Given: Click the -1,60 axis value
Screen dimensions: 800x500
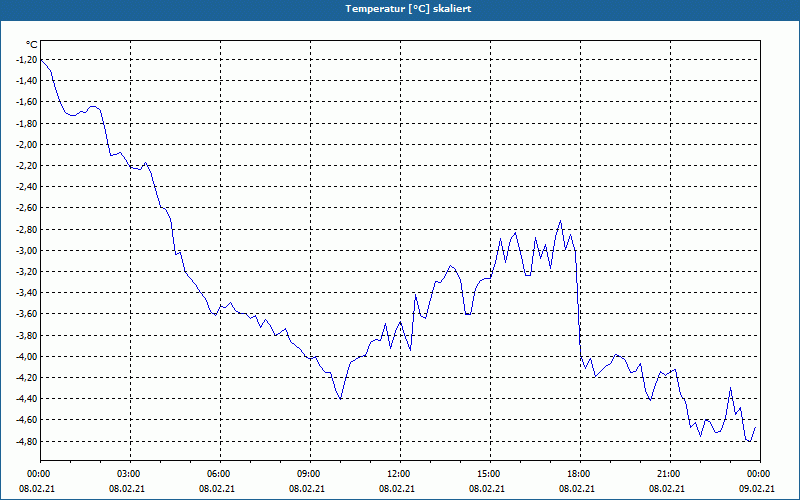Looking at the screenshot, I should coord(27,102).
